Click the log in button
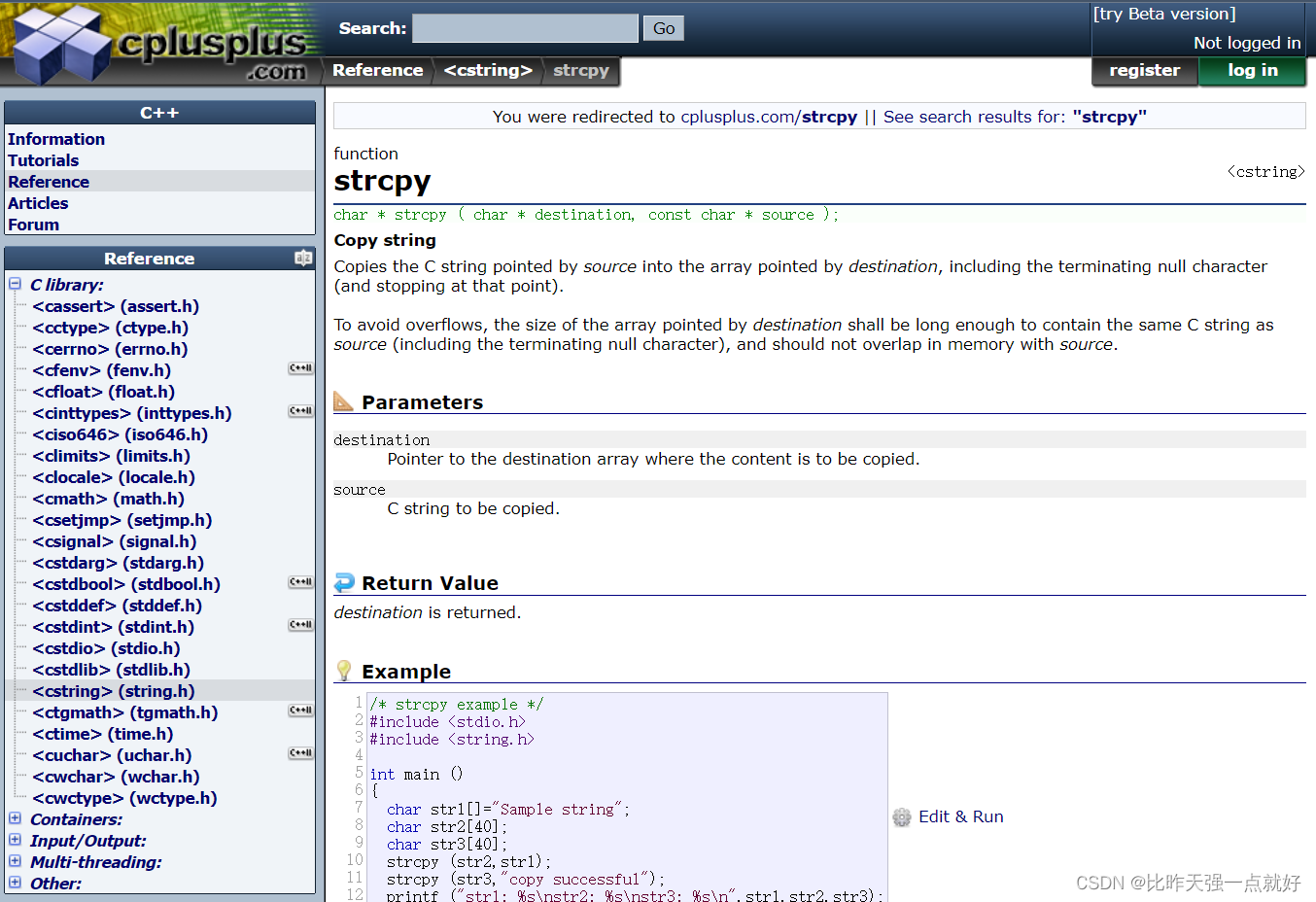Screen dimensions: 1316x902 pyautogui.click(x=1252, y=71)
